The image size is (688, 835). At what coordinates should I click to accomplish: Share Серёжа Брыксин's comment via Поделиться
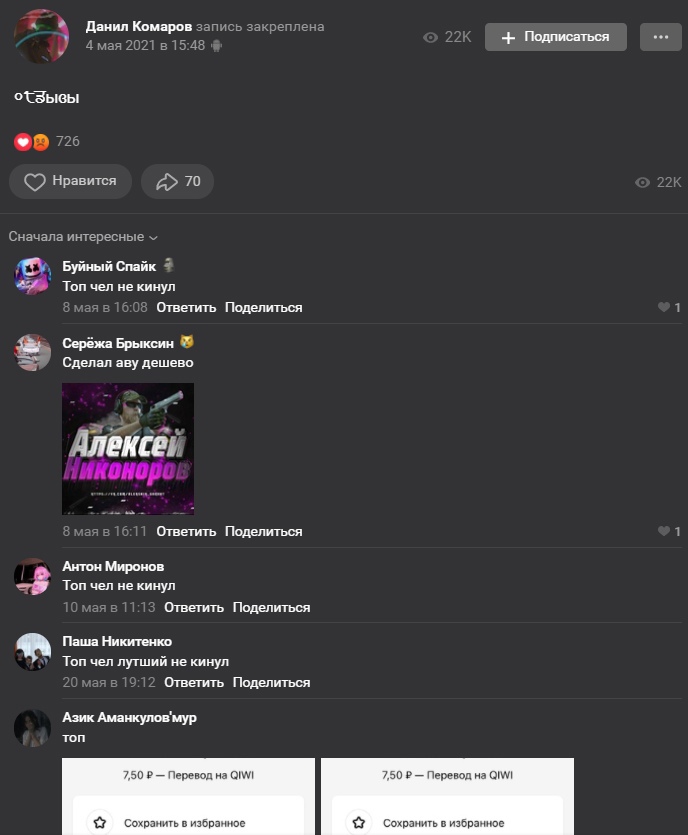coord(264,531)
